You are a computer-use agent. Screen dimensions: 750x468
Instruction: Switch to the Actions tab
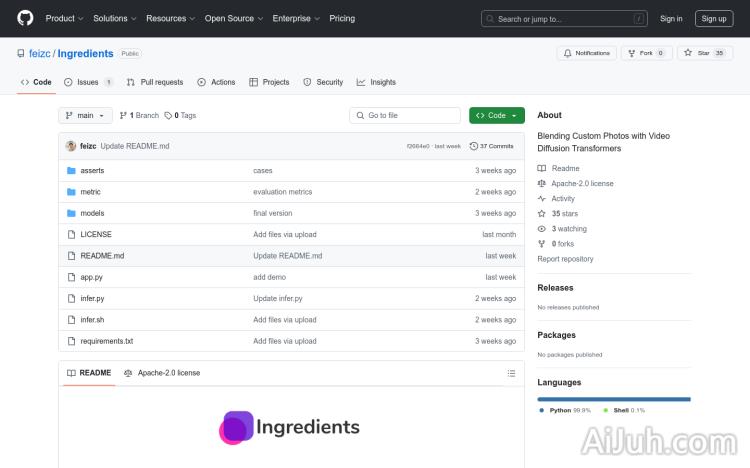pyautogui.click(x=216, y=82)
